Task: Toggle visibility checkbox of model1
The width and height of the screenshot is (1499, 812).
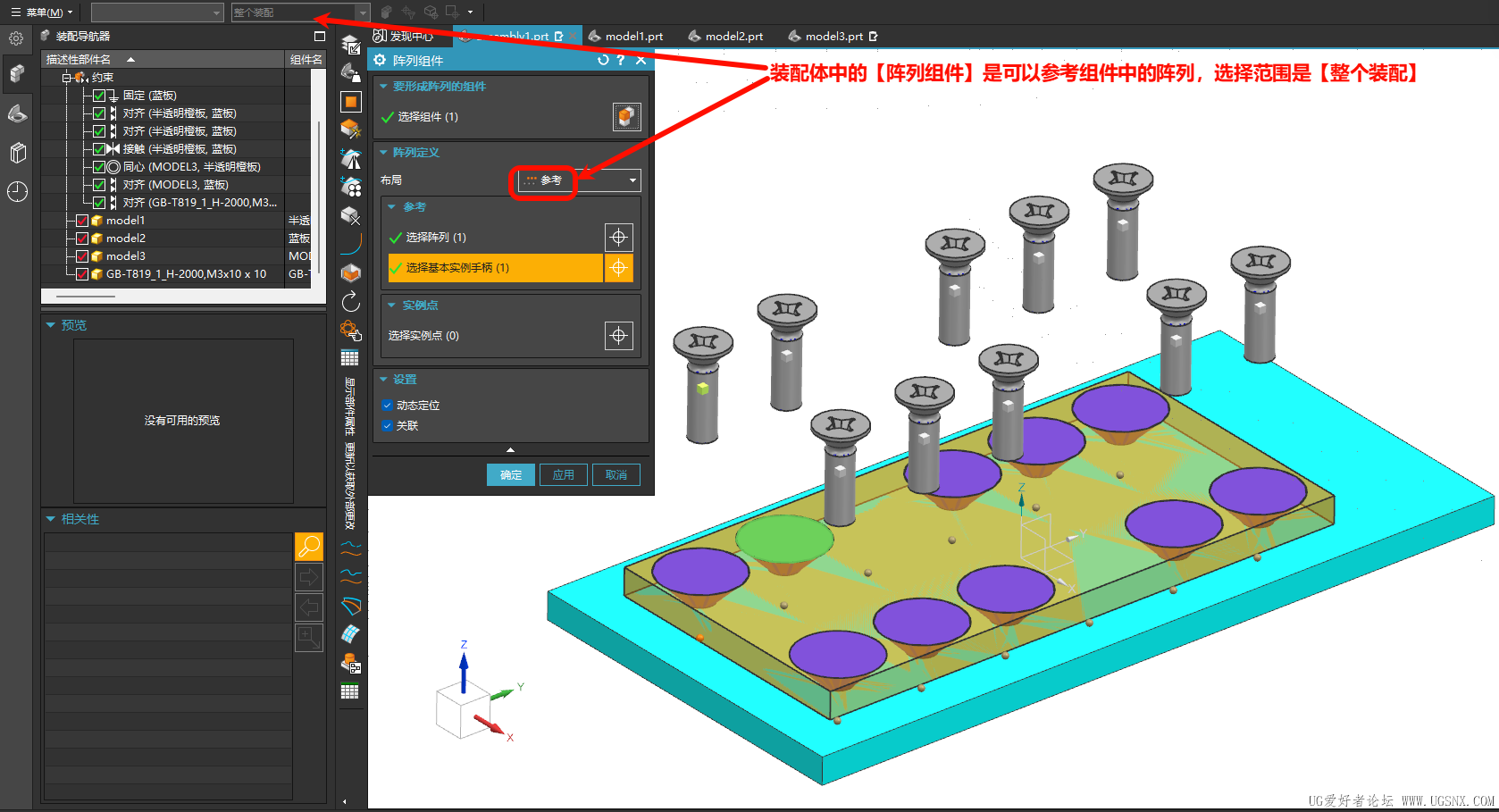Action: point(82,221)
